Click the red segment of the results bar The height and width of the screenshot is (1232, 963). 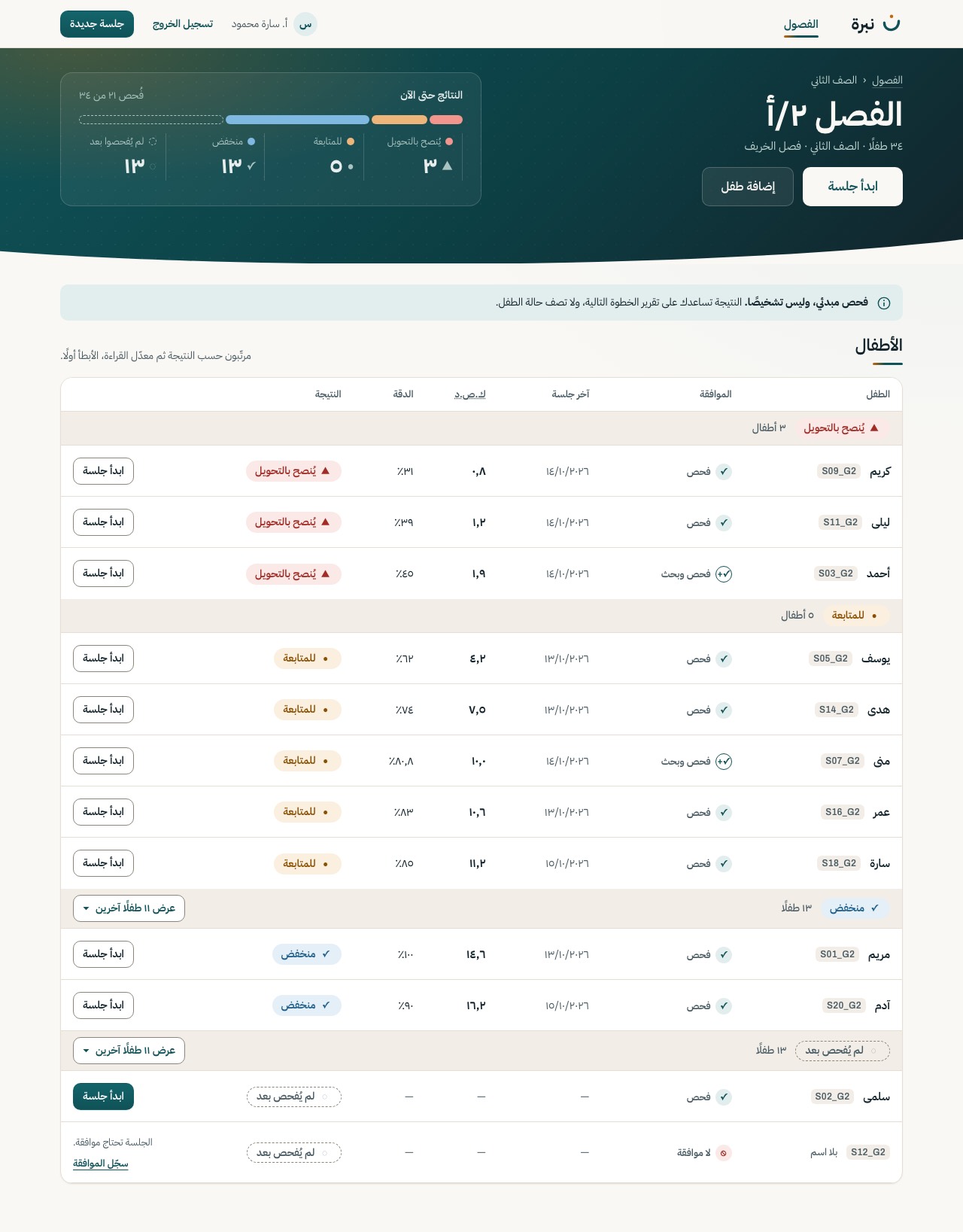(446, 120)
